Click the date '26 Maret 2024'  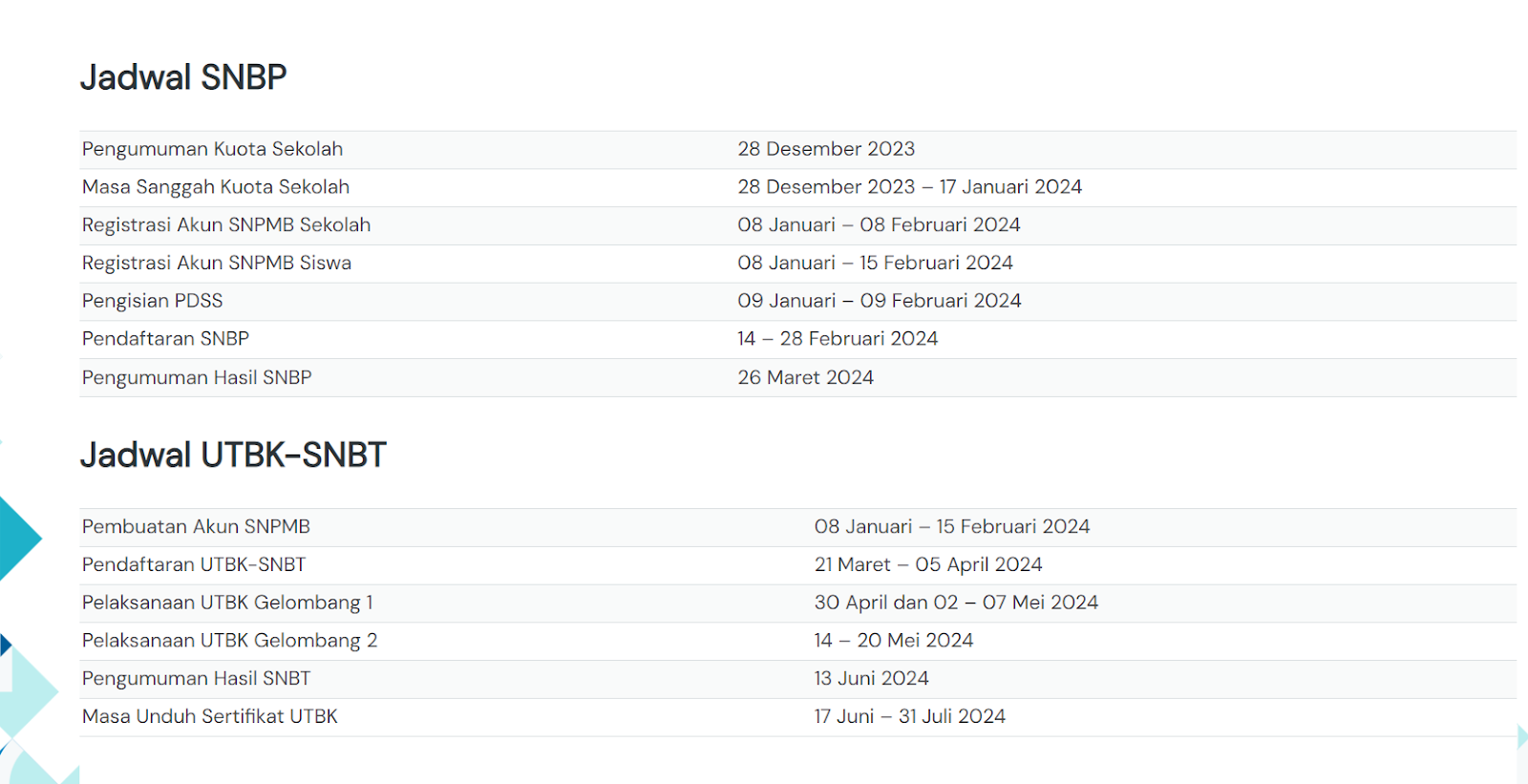pyautogui.click(x=805, y=377)
